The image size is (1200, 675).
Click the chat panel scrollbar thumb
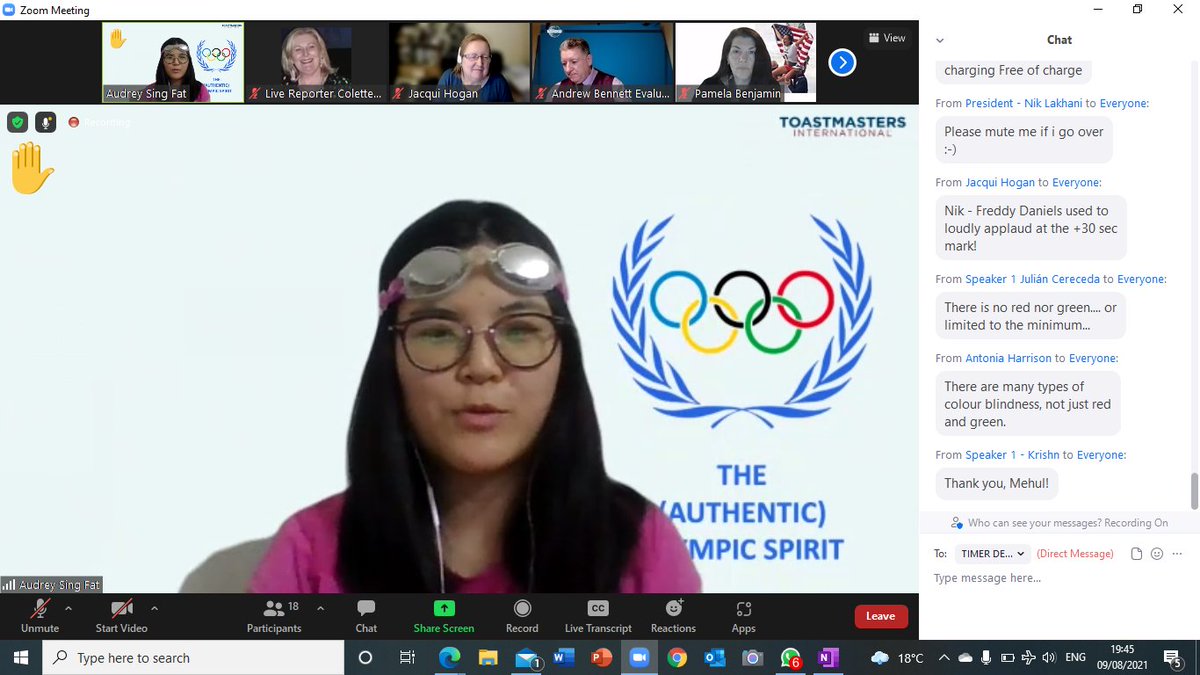[x=1193, y=490]
